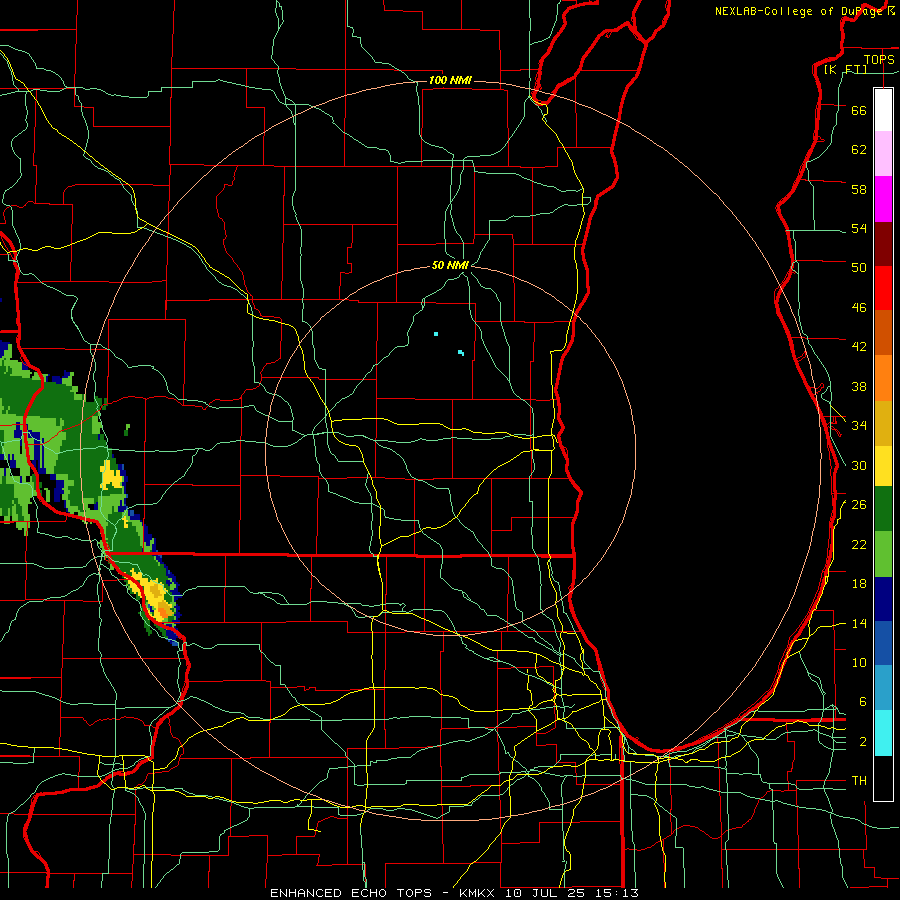The width and height of the screenshot is (900, 900).
Task: Click the "34" legend value
Action: [x=859, y=425]
